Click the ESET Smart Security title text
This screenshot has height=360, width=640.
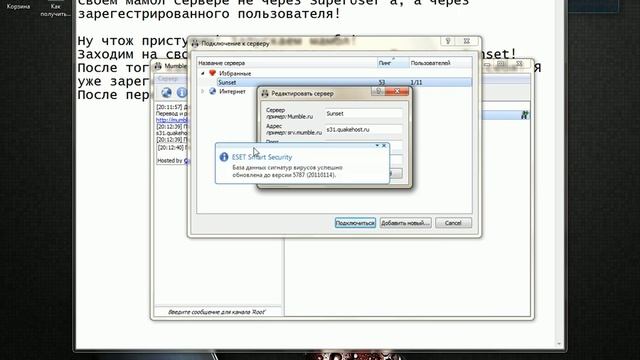(262, 157)
